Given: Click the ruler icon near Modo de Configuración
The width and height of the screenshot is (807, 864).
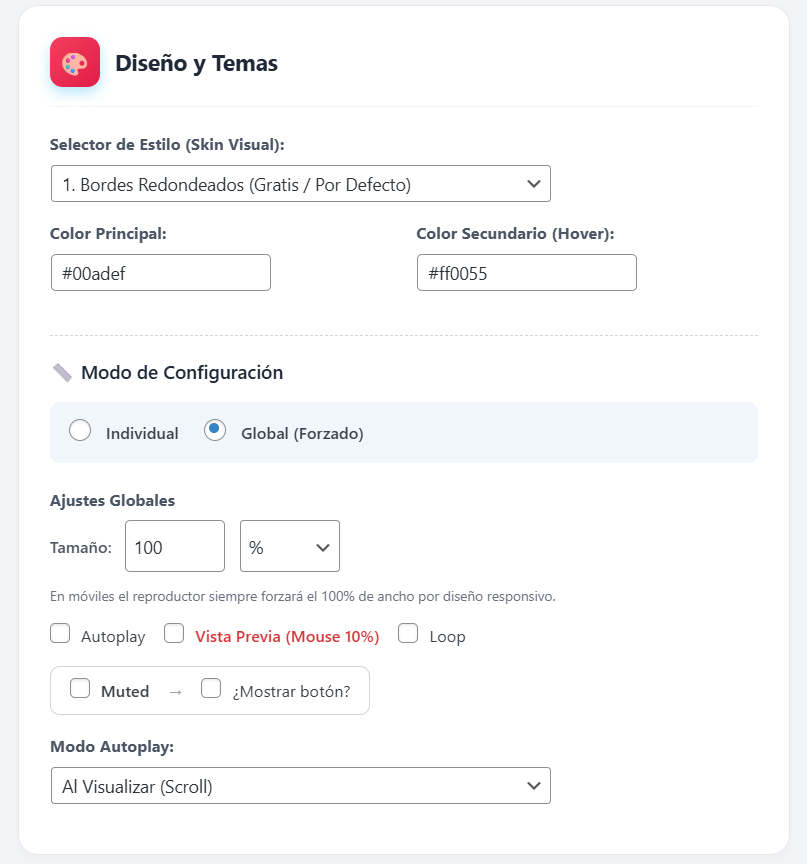Looking at the screenshot, I should 62,373.
